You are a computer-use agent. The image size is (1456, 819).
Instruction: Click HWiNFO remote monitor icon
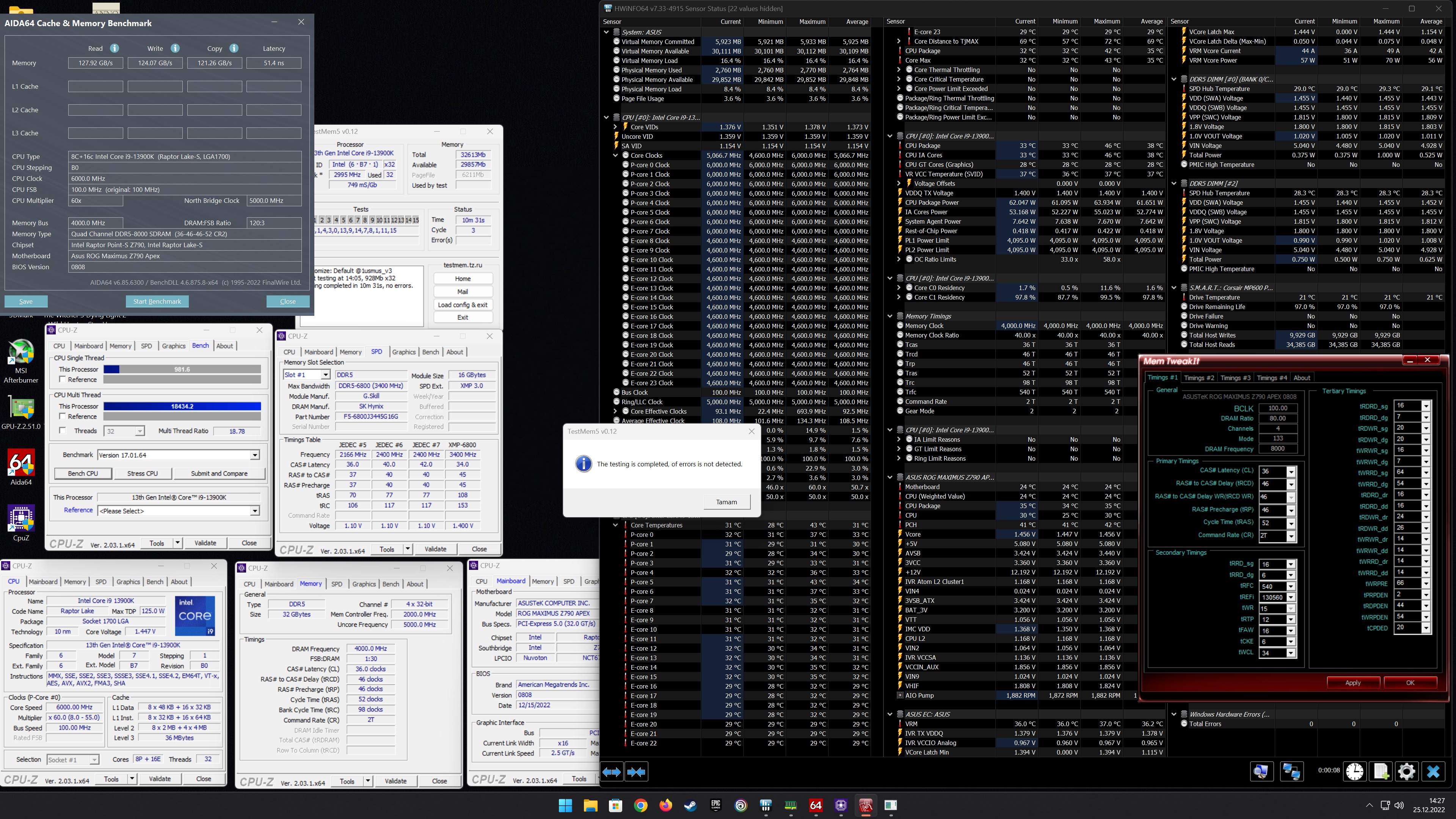[1261, 772]
